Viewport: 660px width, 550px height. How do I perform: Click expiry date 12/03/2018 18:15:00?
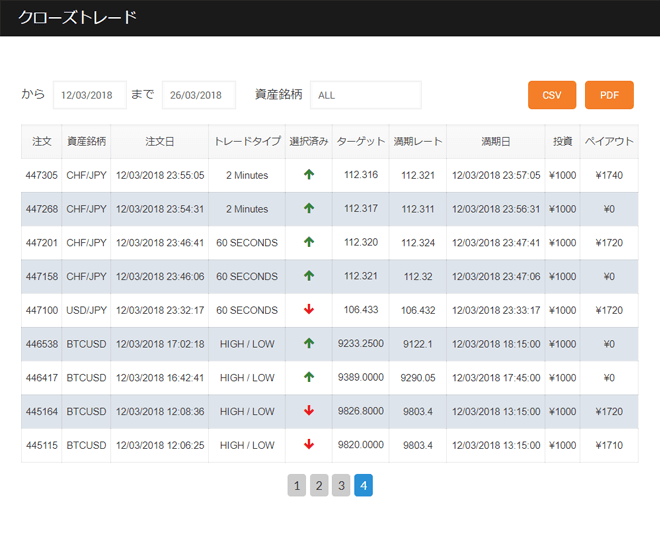(496, 344)
